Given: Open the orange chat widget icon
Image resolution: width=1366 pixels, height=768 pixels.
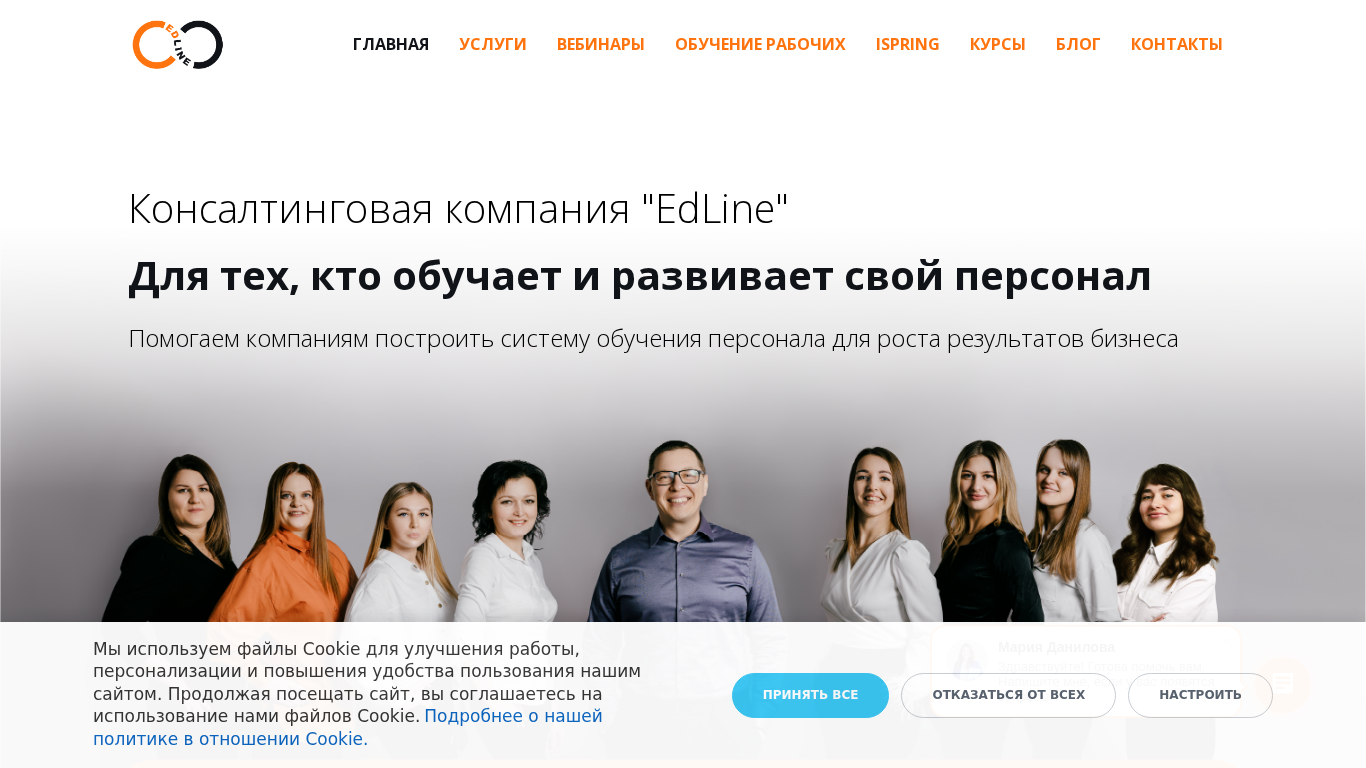Looking at the screenshot, I should (x=1282, y=685).
